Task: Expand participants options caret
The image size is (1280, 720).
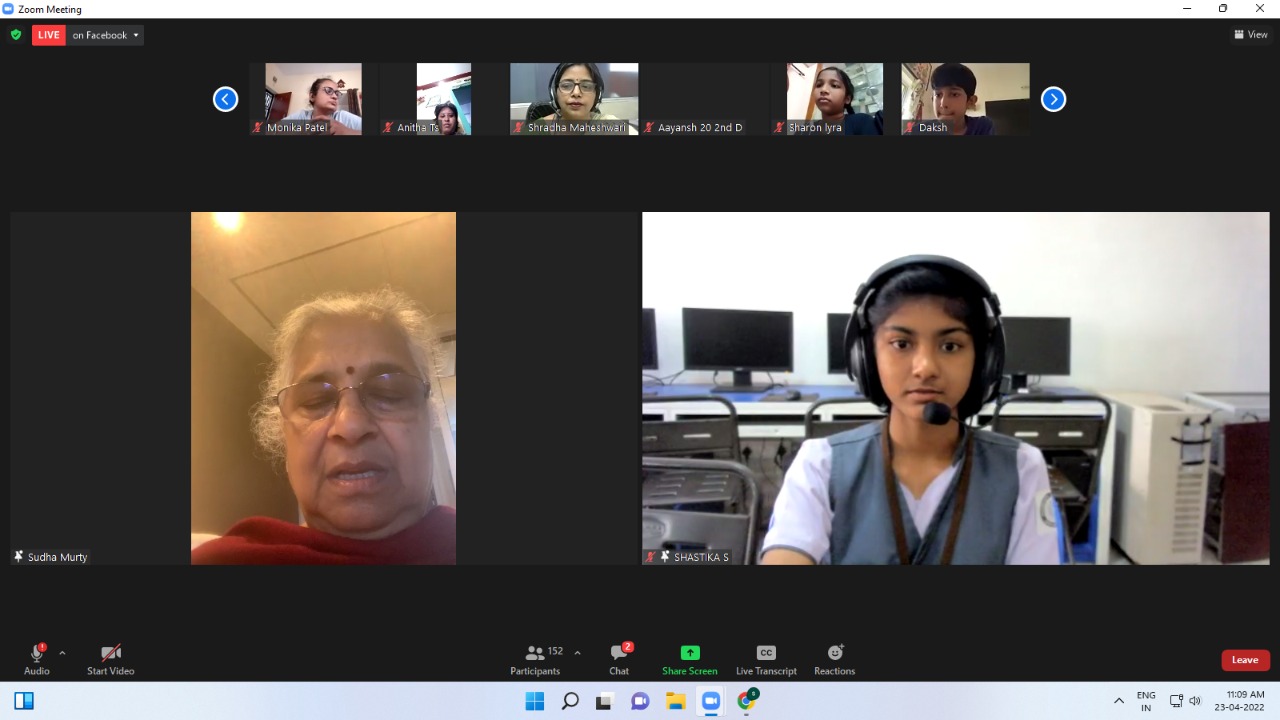Action: (x=577, y=653)
